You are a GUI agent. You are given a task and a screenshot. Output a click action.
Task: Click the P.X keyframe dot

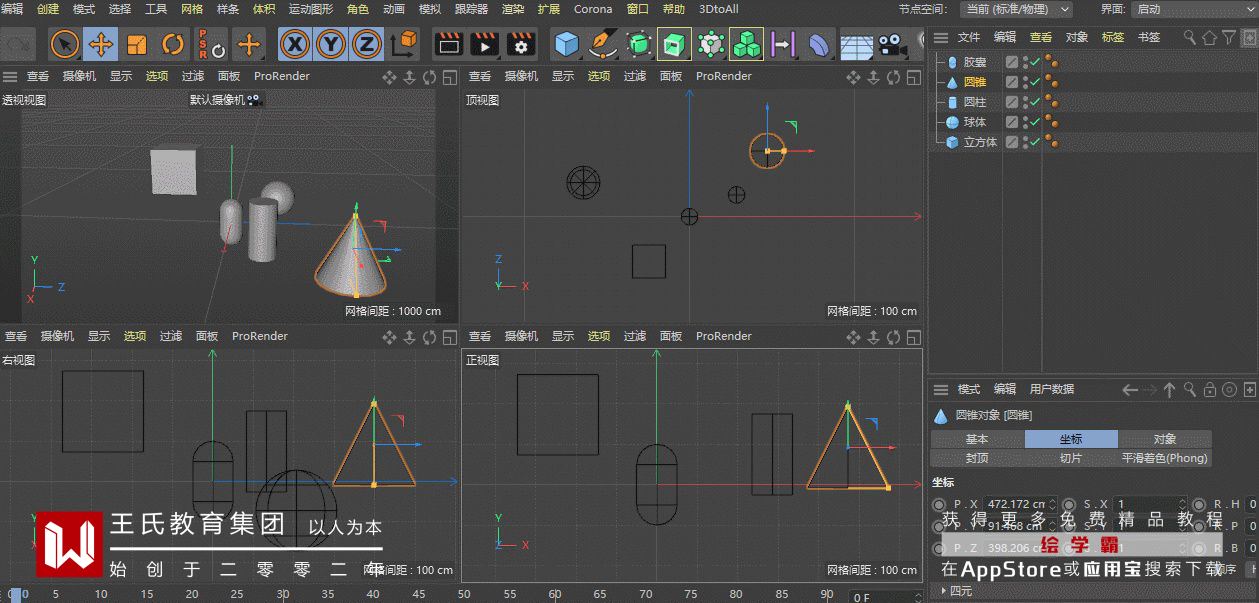pyautogui.click(x=938, y=504)
